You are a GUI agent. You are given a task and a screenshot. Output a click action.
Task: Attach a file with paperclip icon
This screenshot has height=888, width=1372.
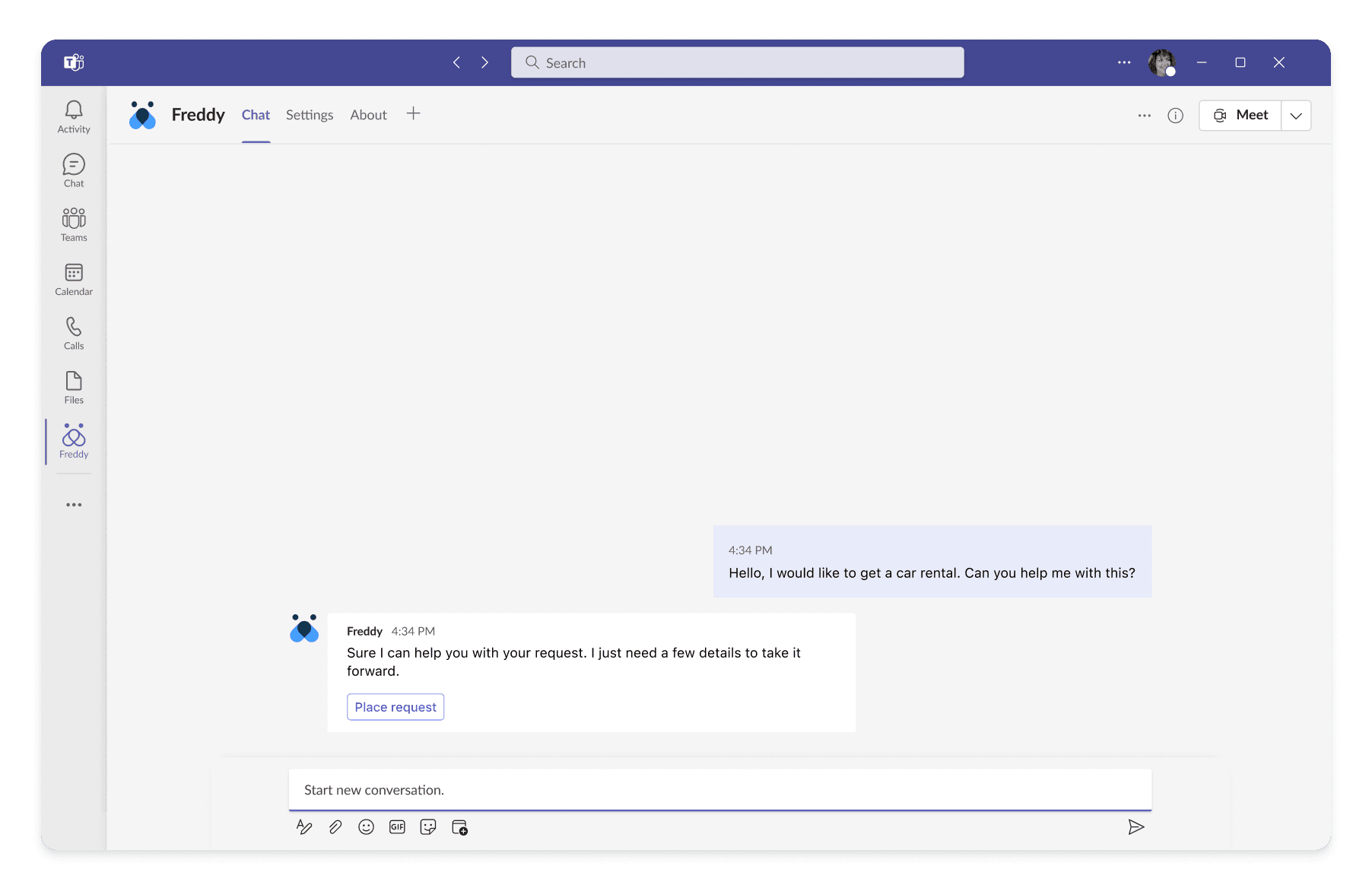pos(335,827)
